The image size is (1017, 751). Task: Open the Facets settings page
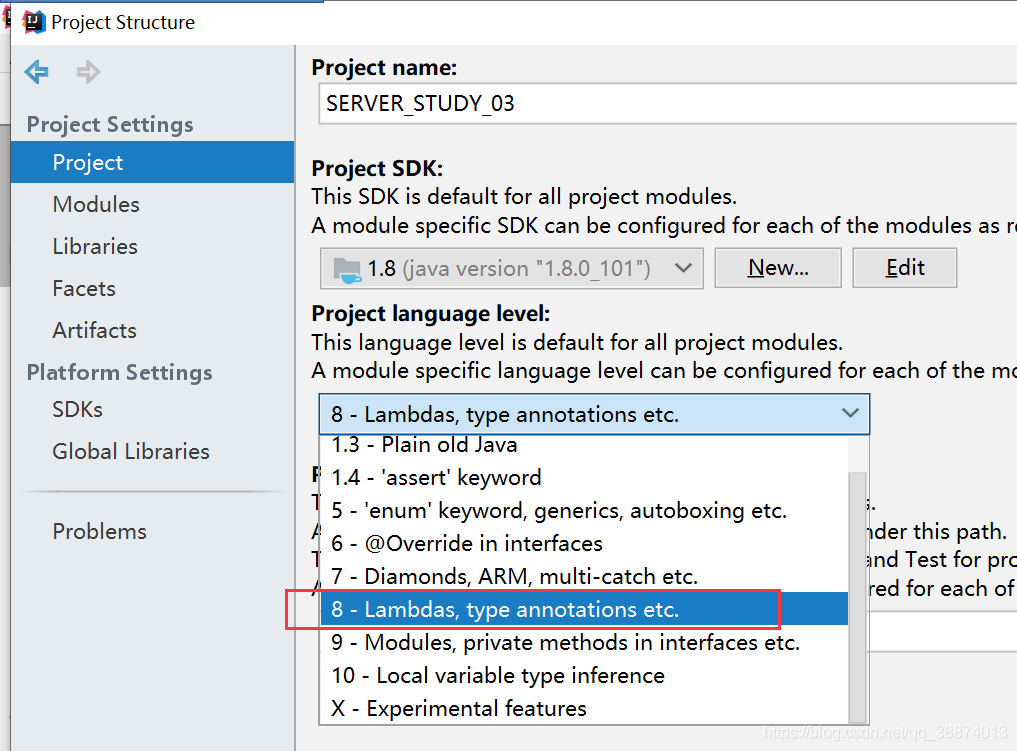(83, 288)
